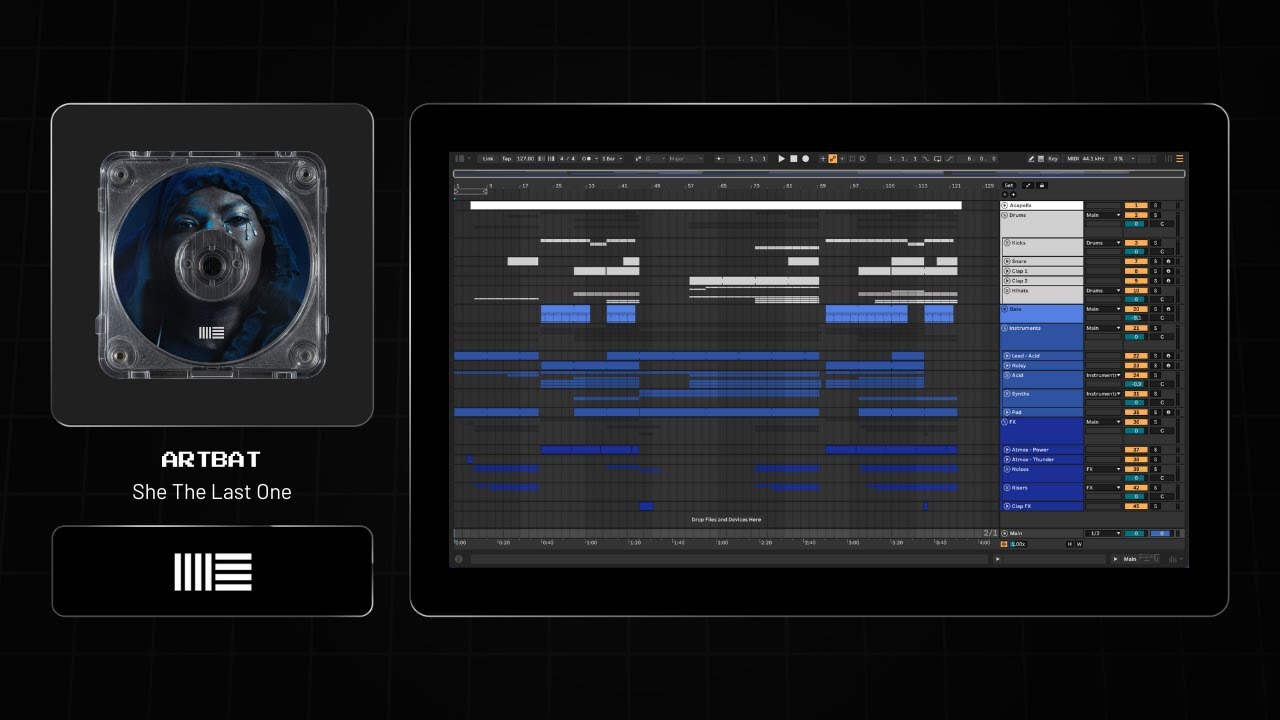The image size is (1280, 720).
Task: Click the Play button in the transport bar
Action: click(x=781, y=159)
